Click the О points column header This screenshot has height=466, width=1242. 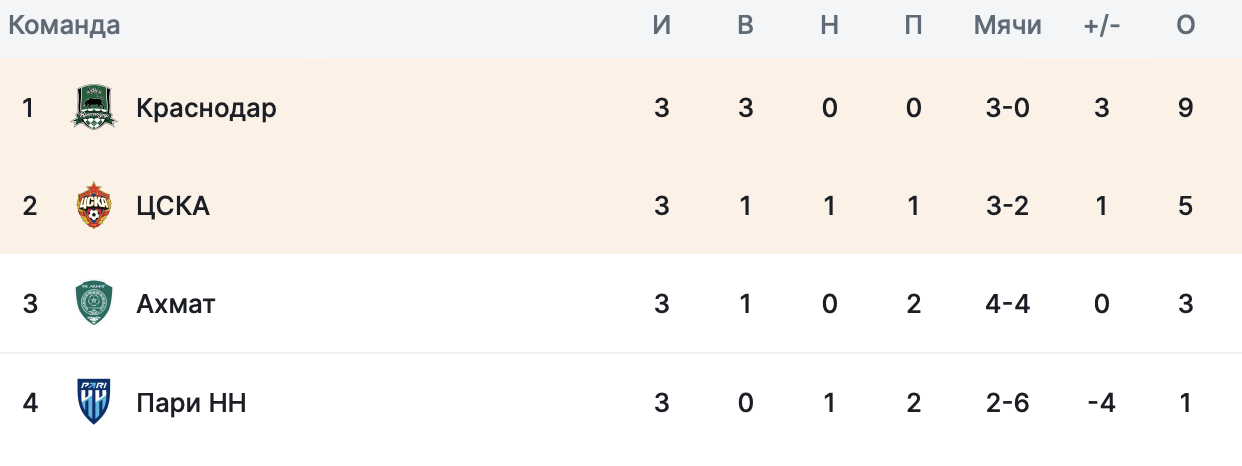tap(1186, 26)
